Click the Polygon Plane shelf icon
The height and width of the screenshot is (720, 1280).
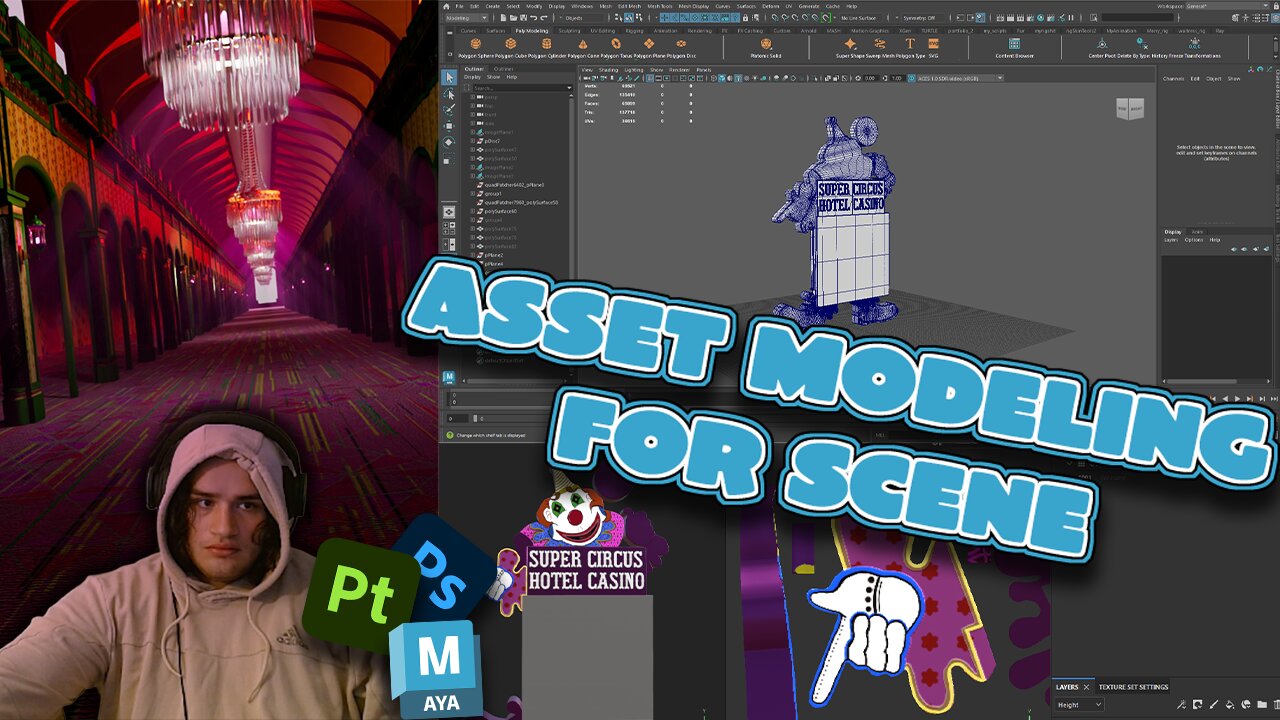649,43
